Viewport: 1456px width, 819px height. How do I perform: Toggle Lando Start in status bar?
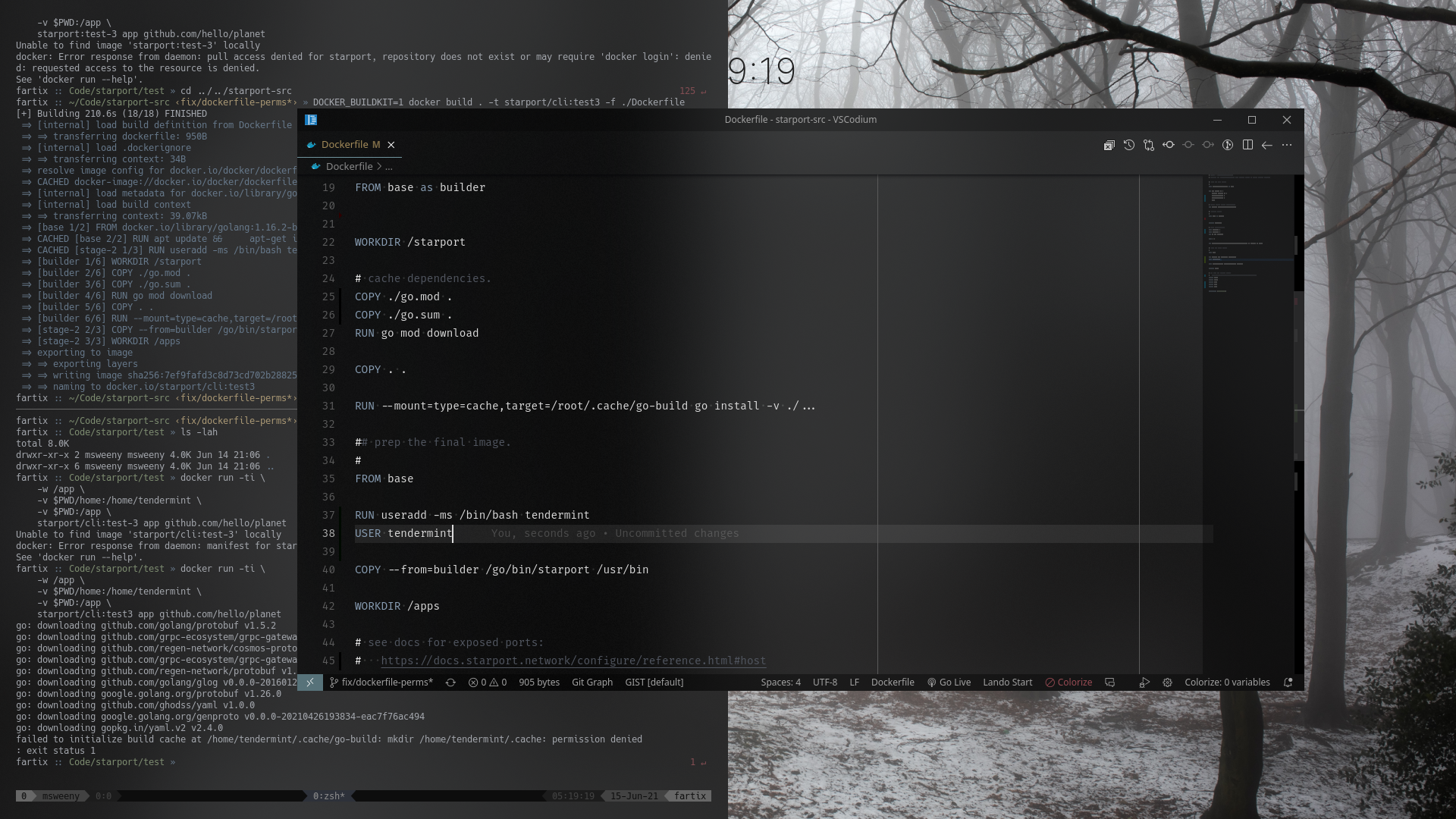click(1007, 682)
